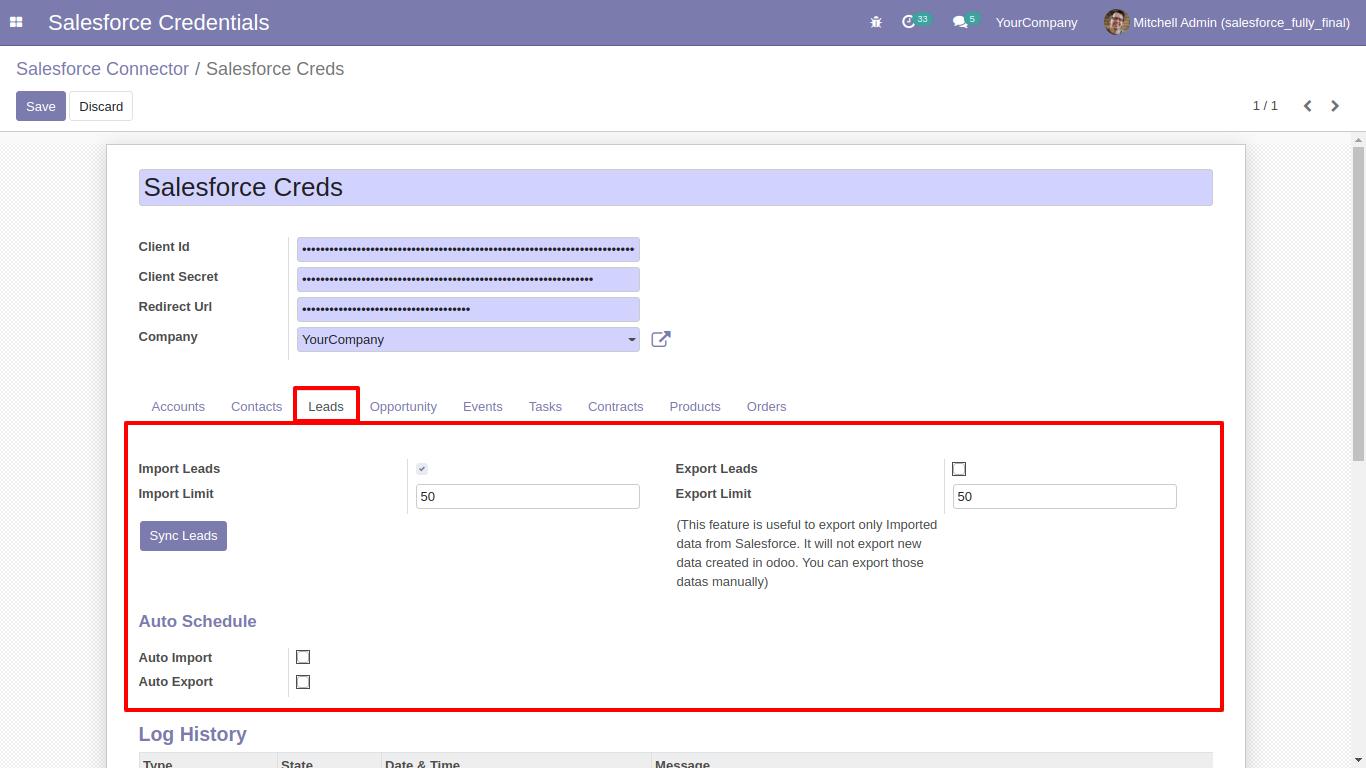Switch to the Opportunity tab
This screenshot has height=768, width=1366.
(x=403, y=406)
